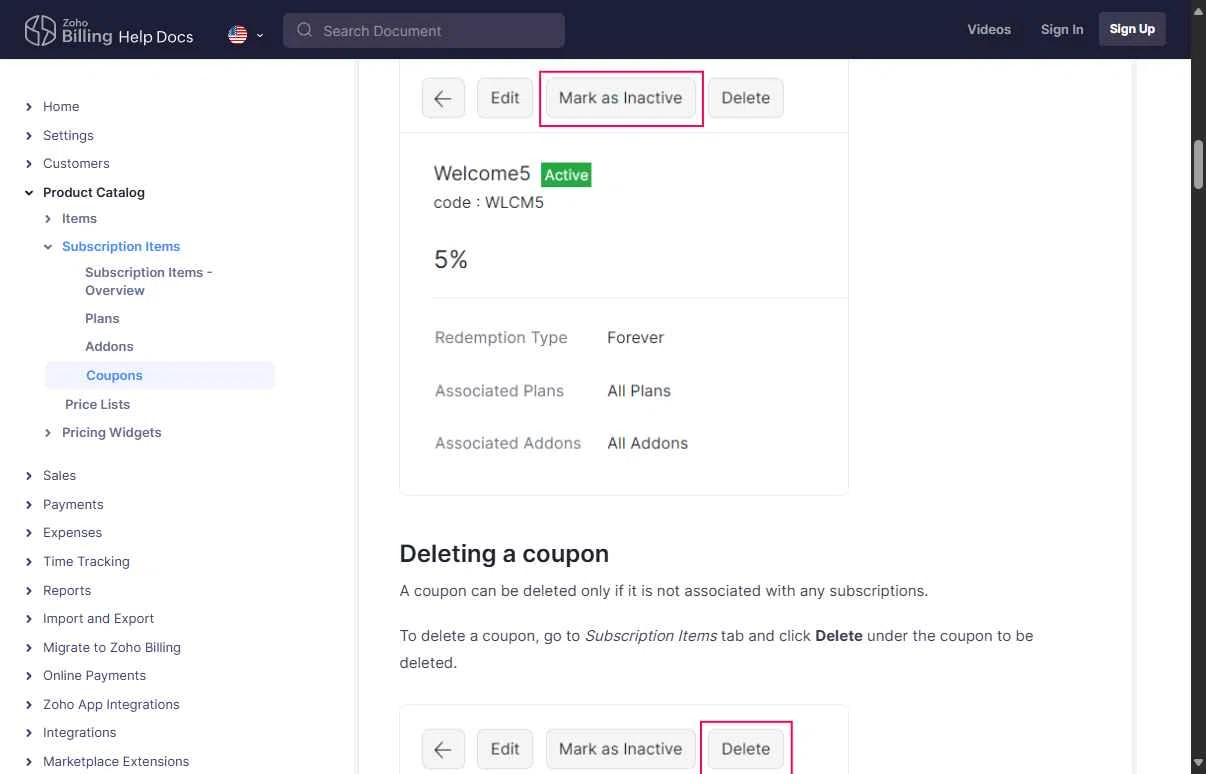
Task: Open Import and Export in sidebar
Action: click(x=98, y=618)
